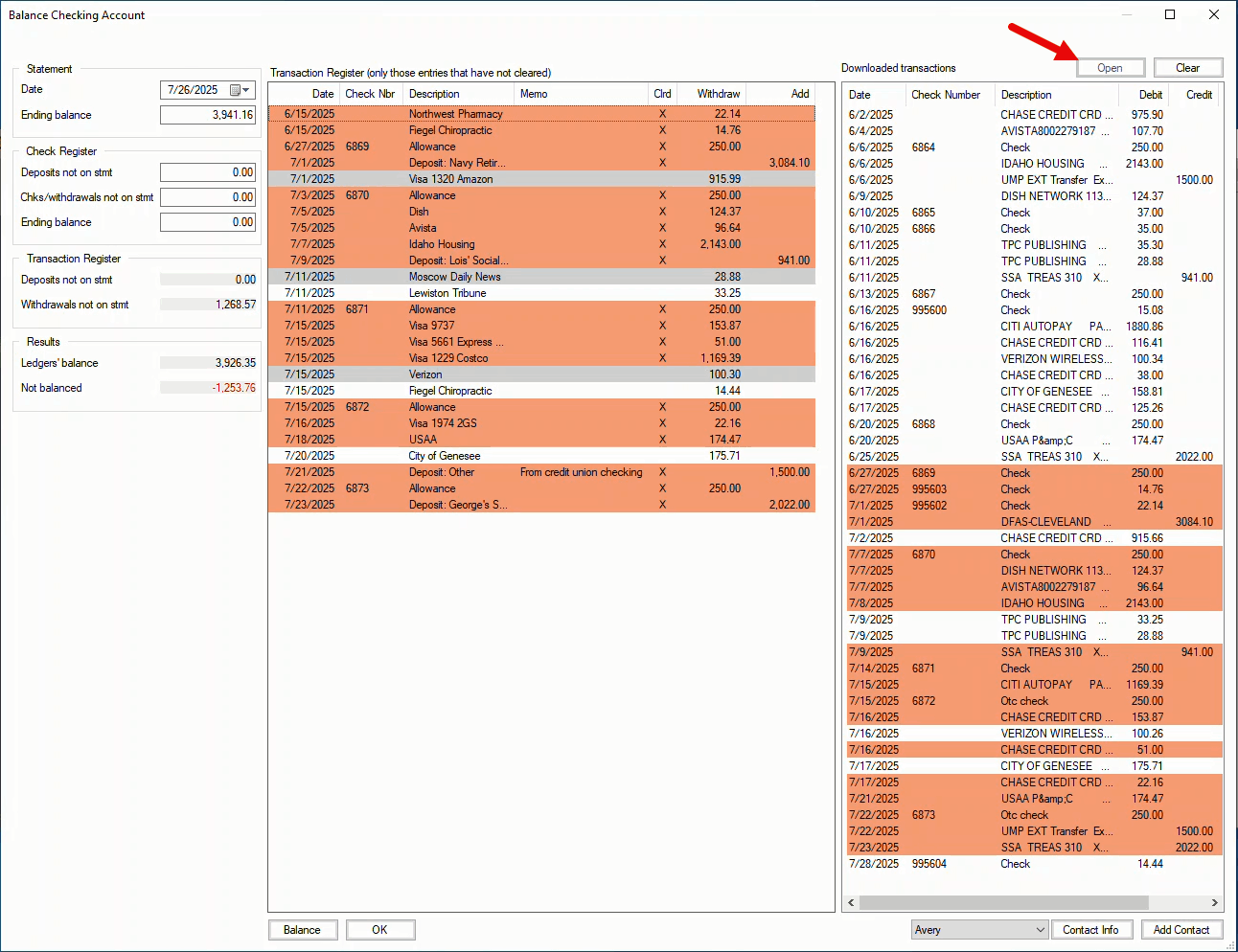Image resolution: width=1238 pixels, height=952 pixels.
Task: Open the statement date calendar picker
Action: click(x=241, y=90)
